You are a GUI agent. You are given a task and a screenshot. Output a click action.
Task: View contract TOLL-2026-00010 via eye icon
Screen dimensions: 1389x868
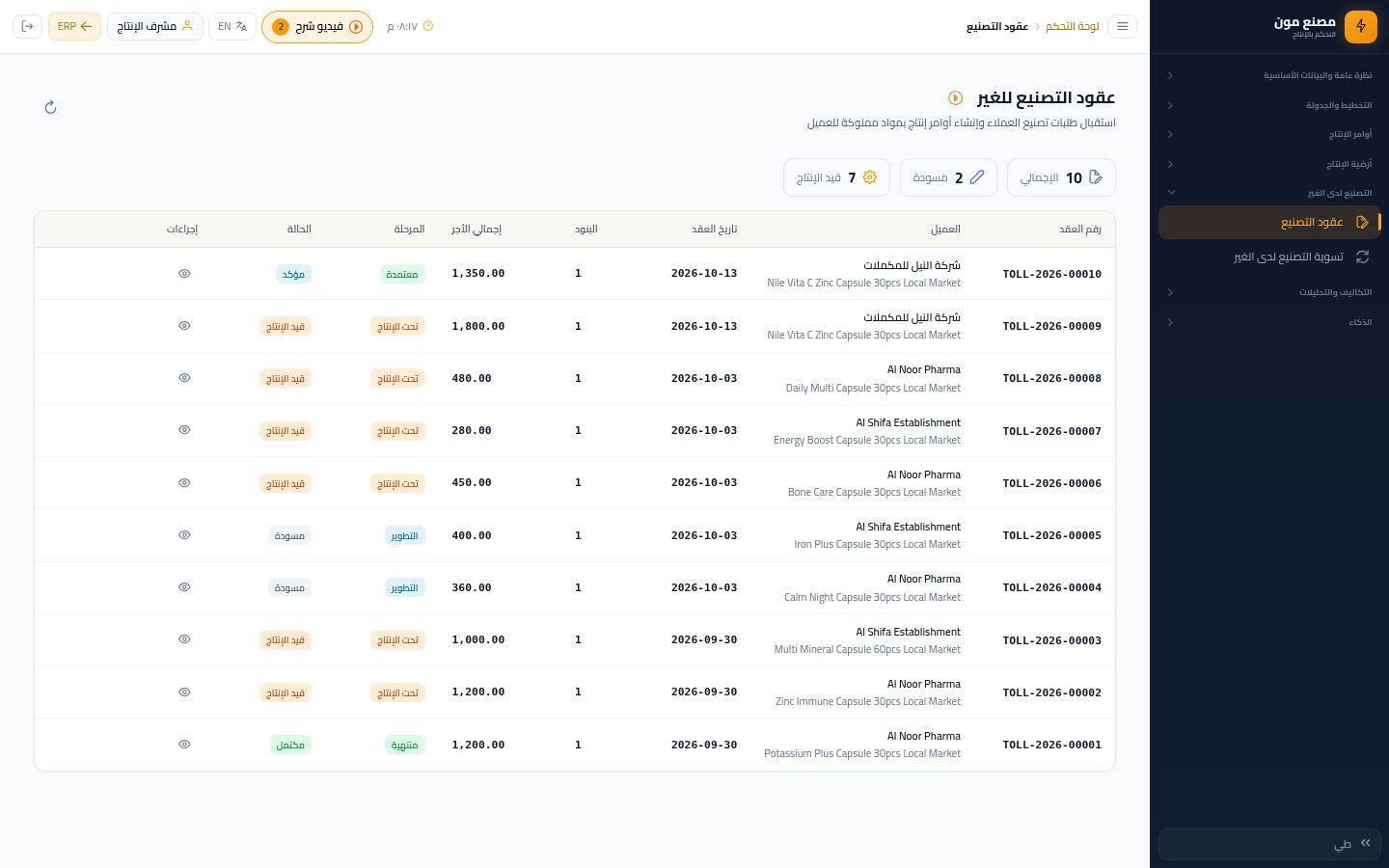click(x=184, y=274)
